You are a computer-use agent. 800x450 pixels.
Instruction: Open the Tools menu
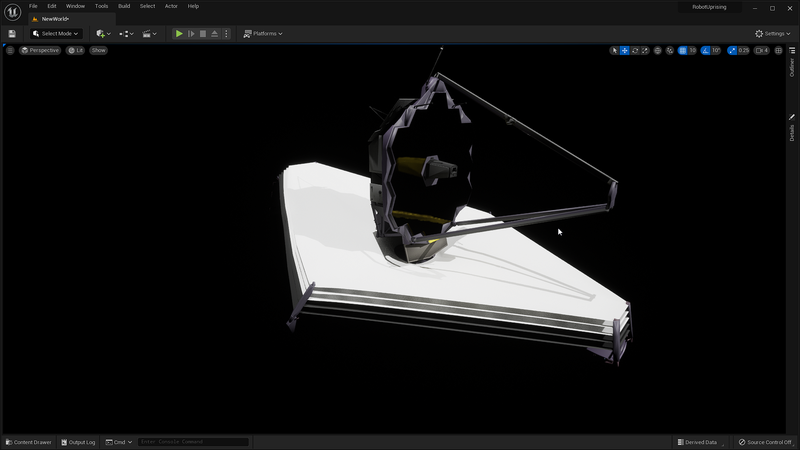(x=101, y=6)
